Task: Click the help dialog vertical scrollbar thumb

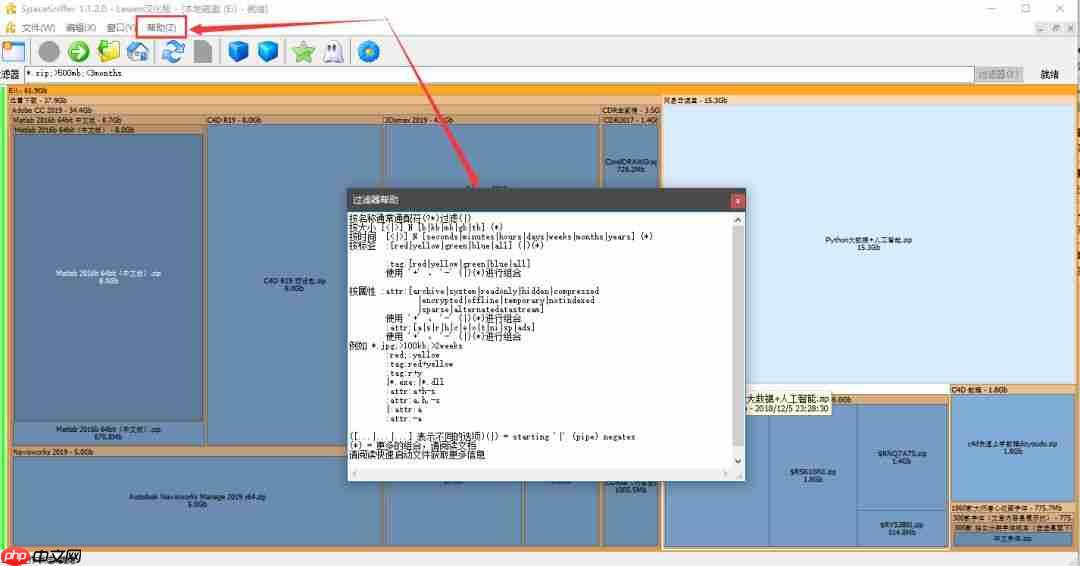Action: pos(738,335)
